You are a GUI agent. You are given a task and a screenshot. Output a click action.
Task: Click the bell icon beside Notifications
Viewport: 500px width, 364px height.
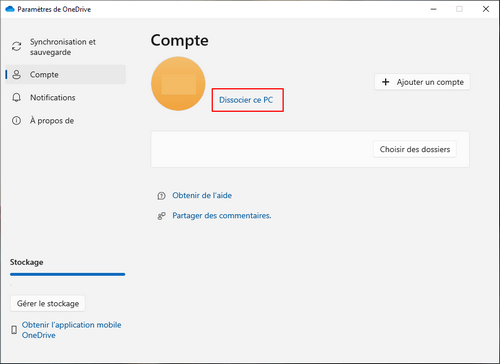(16, 97)
